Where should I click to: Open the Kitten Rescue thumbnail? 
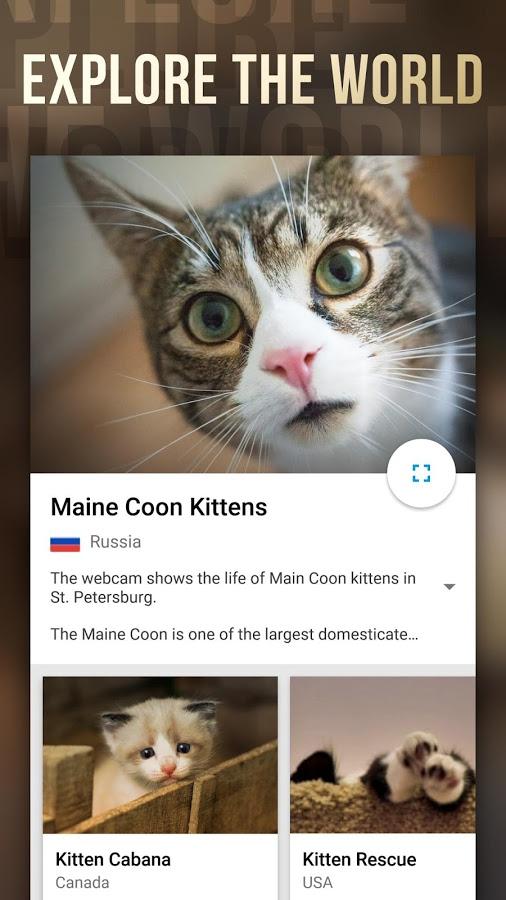click(383, 755)
